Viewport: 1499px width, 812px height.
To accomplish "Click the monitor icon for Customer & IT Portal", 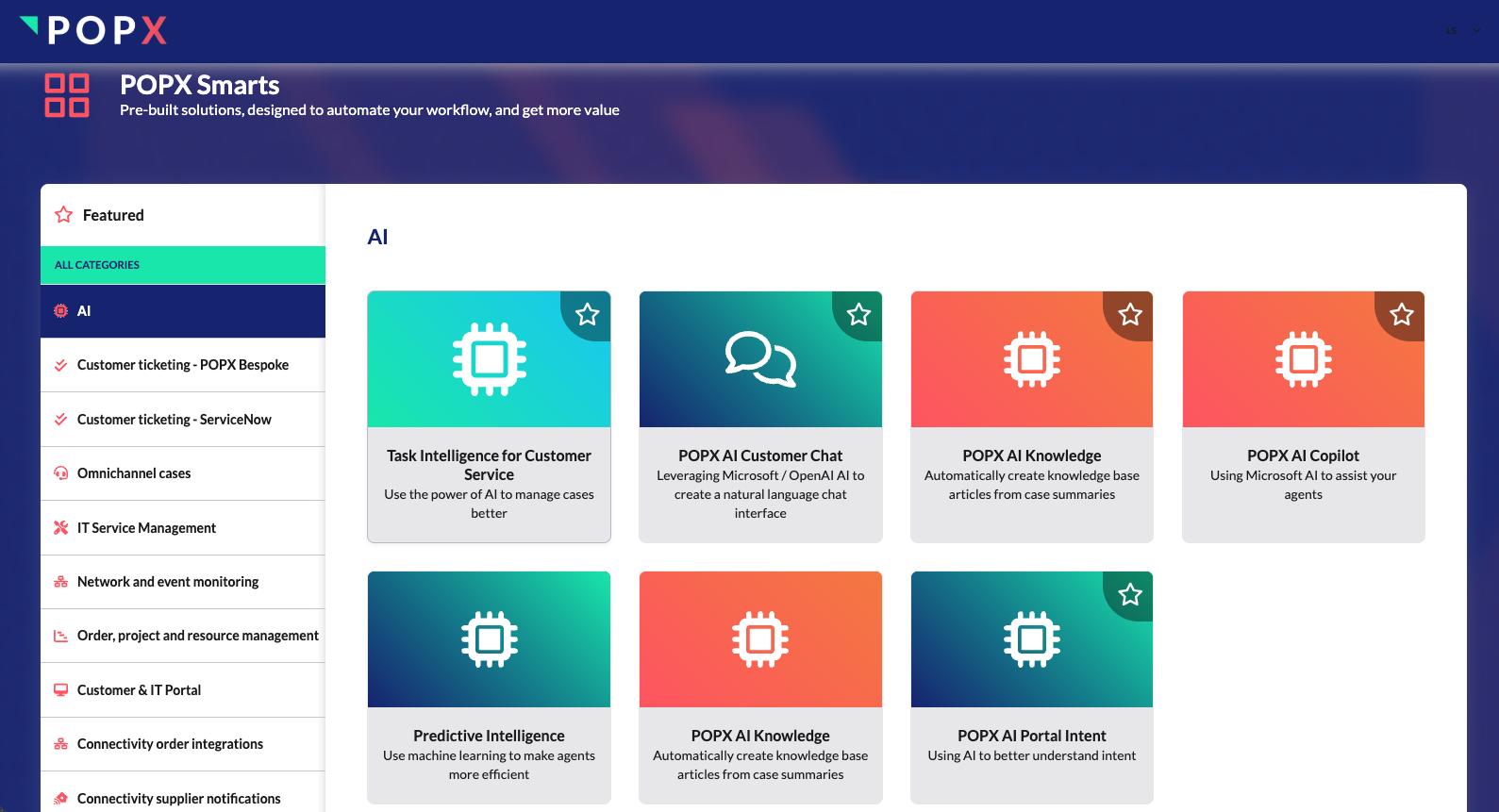I will (x=60, y=690).
